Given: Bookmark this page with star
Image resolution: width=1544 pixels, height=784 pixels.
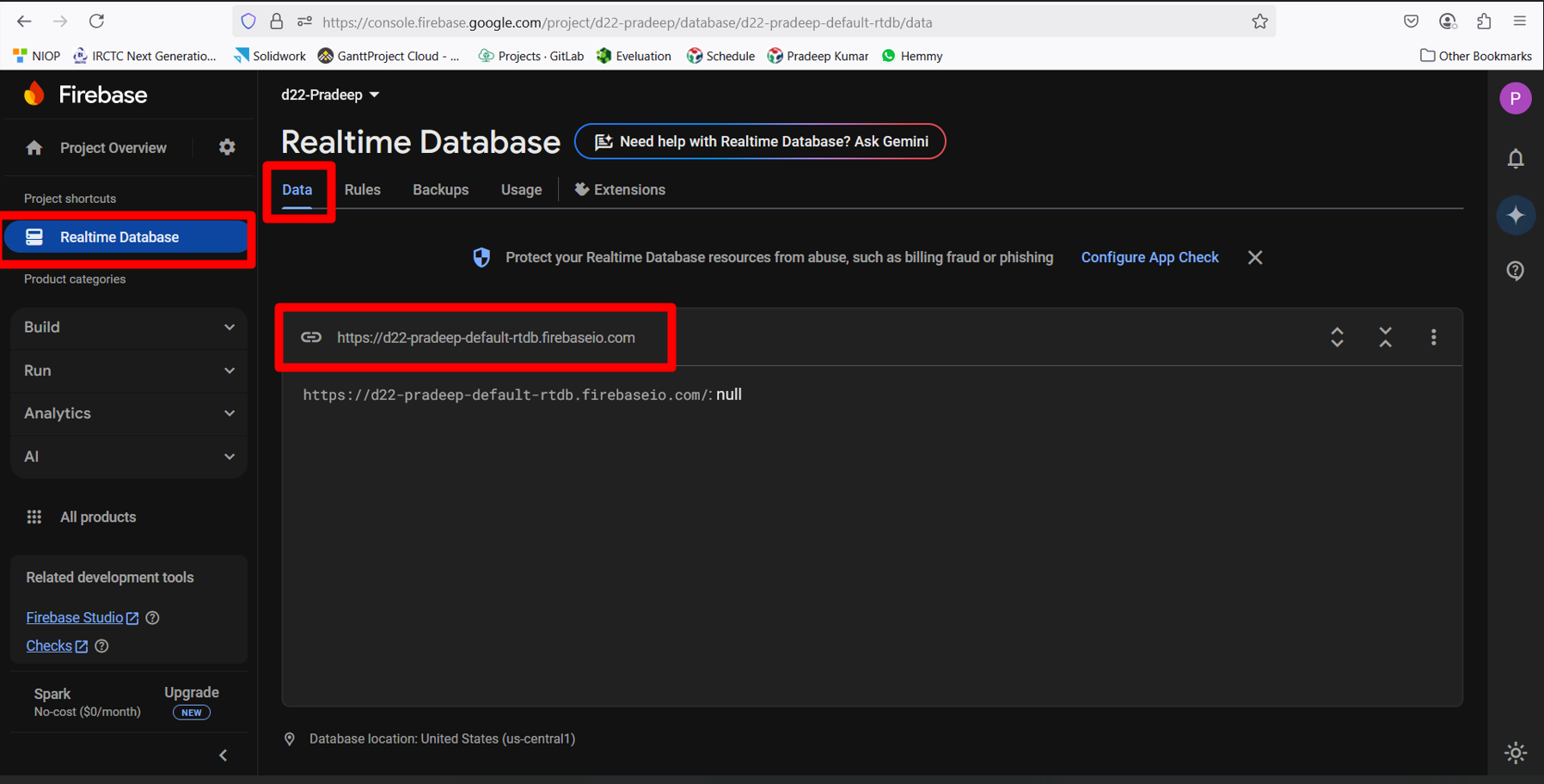Looking at the screenshot, I should pyautogui.click(x=1259, y=21).
